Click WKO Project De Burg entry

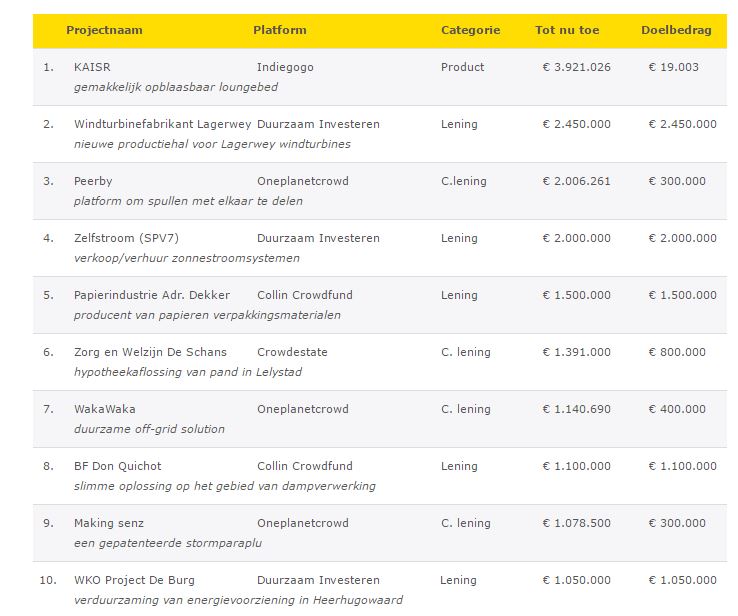point(134,580)
